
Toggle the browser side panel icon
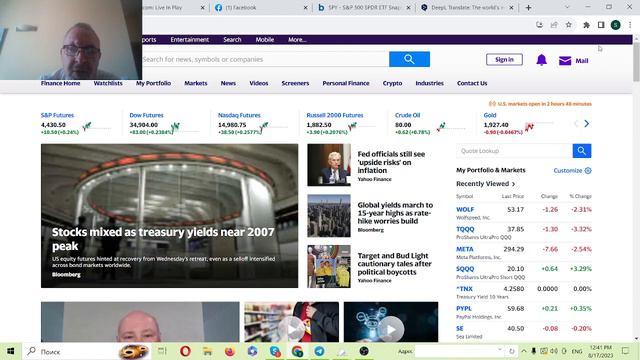pyautogui.click(x=601, y=25)
